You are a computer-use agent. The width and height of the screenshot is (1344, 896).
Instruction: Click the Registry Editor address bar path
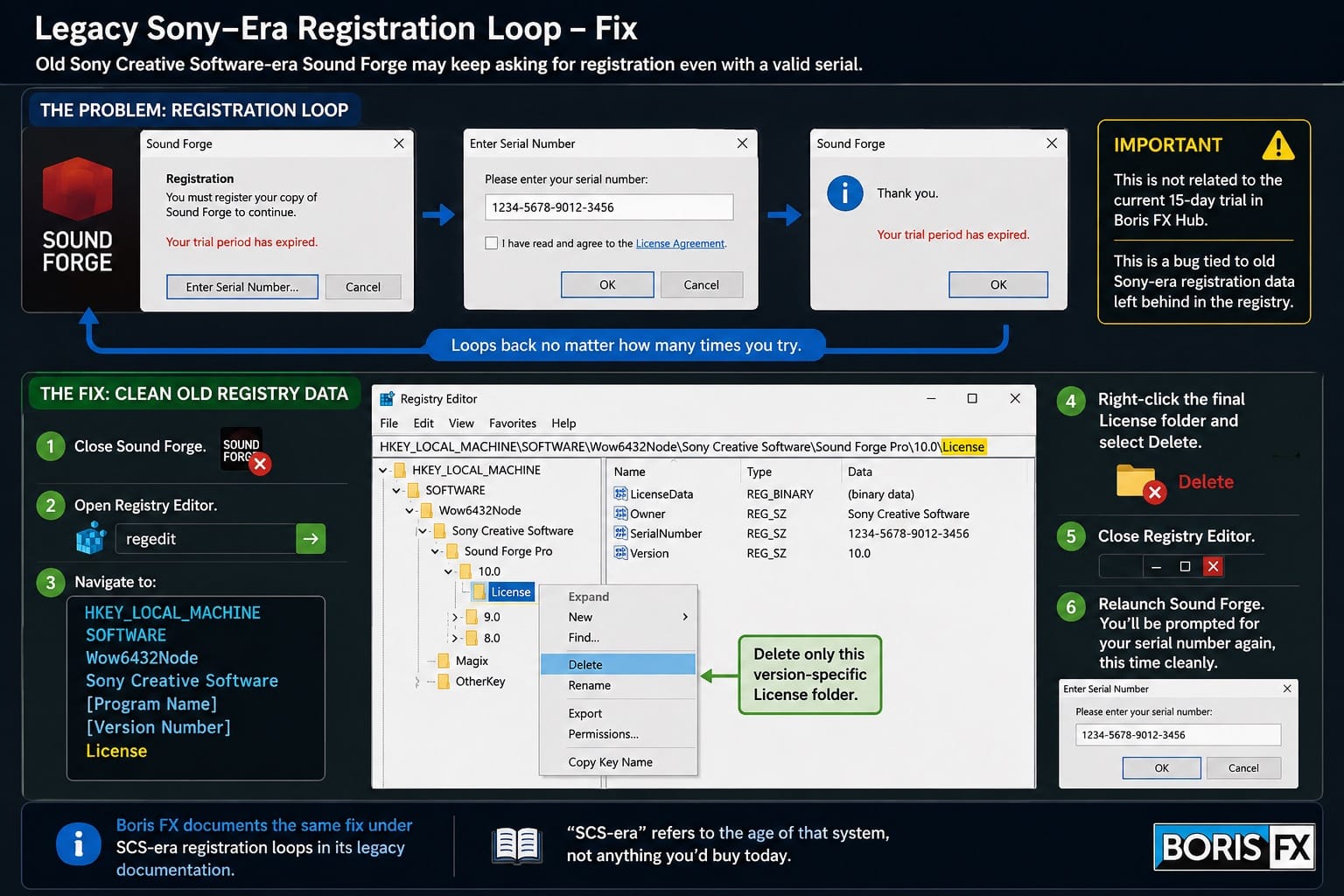(704, 446)
